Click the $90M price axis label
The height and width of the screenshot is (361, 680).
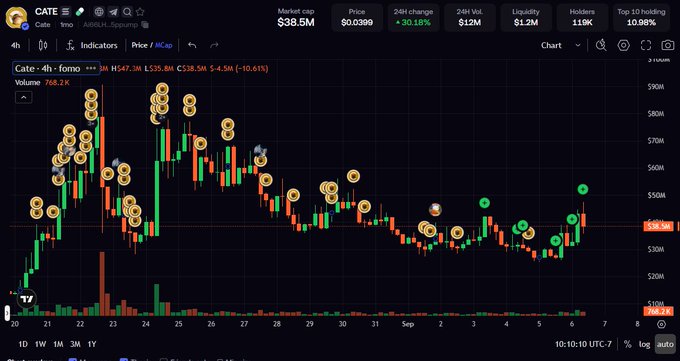coord(656,87)
